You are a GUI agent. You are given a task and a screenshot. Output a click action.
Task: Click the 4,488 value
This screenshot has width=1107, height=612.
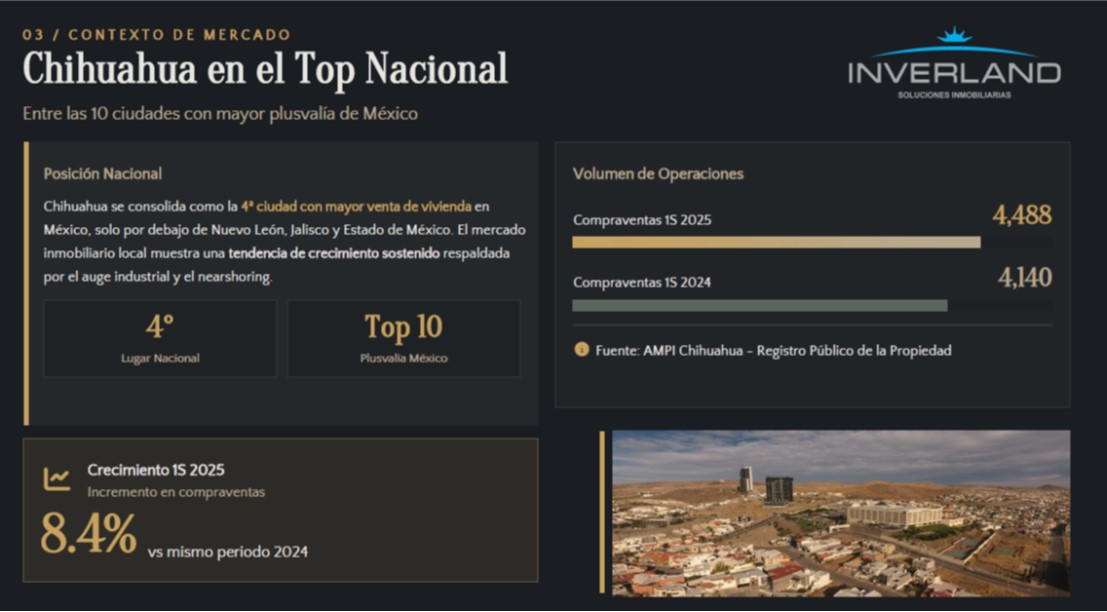click(x=1021, y=215)
